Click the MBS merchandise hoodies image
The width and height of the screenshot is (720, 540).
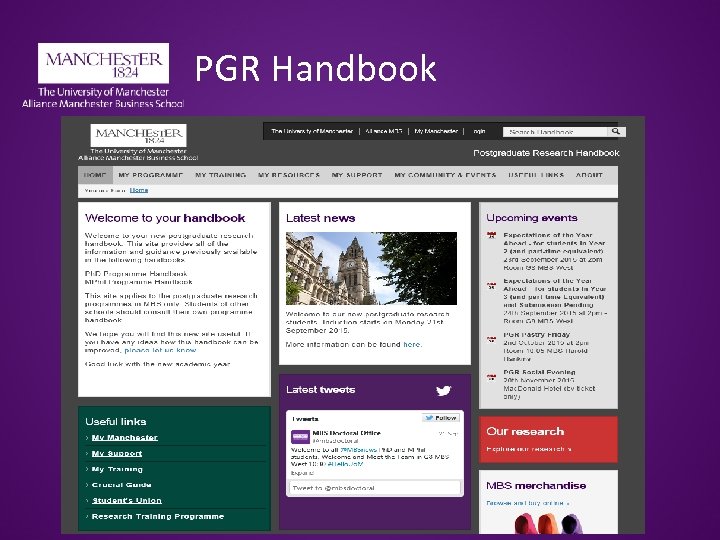point(548,523)
